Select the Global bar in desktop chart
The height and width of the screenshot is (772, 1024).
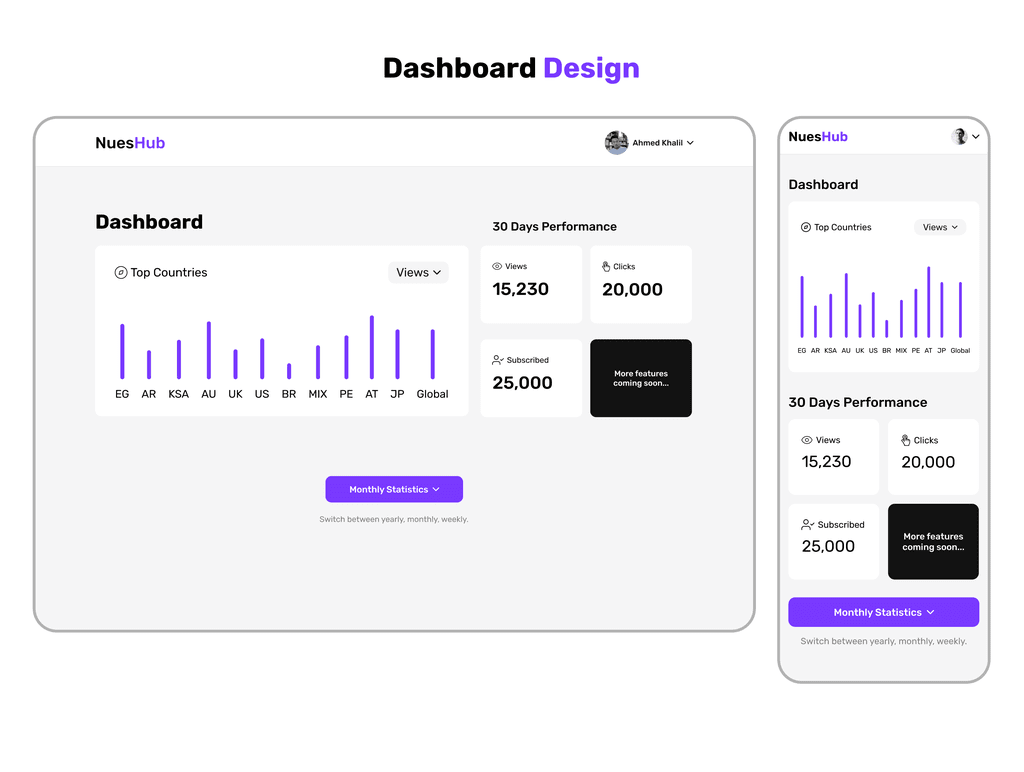(x=432, y=354)
